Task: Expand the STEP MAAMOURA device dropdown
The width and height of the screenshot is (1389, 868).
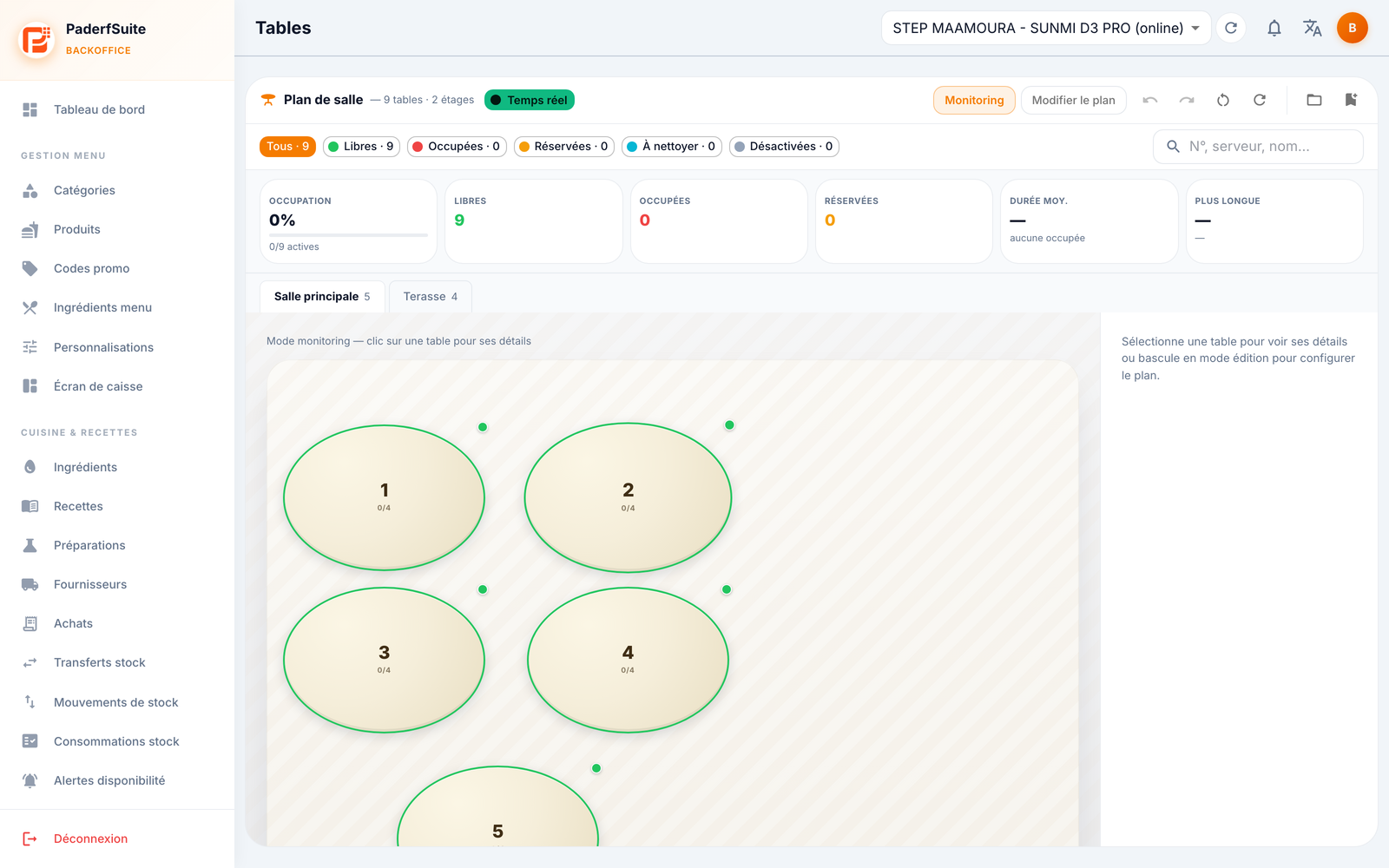Action: click(1046, 28)
